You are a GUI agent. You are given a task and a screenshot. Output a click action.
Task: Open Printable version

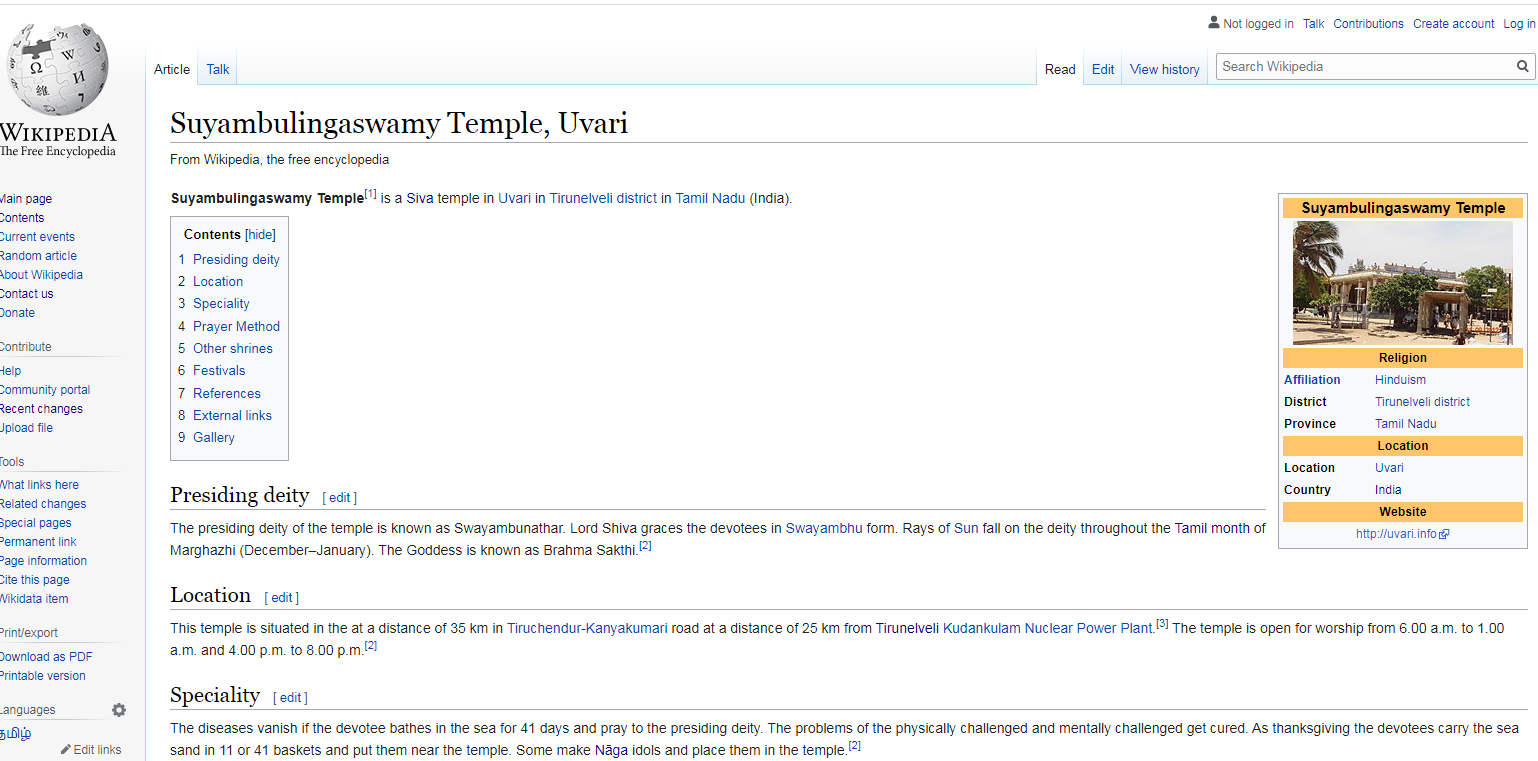tap(43, 676)
